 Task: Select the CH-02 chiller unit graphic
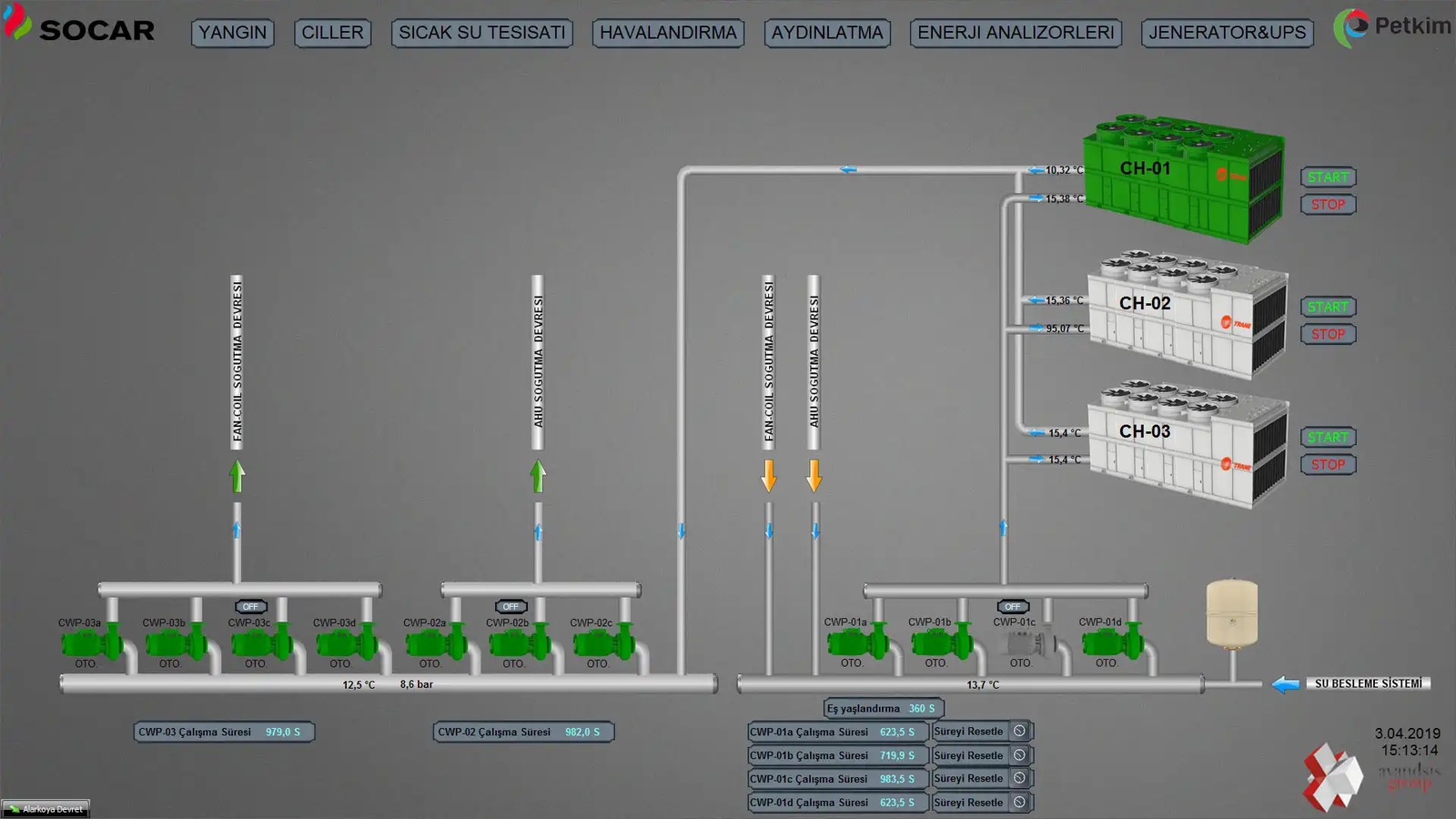coord(1188,312)
